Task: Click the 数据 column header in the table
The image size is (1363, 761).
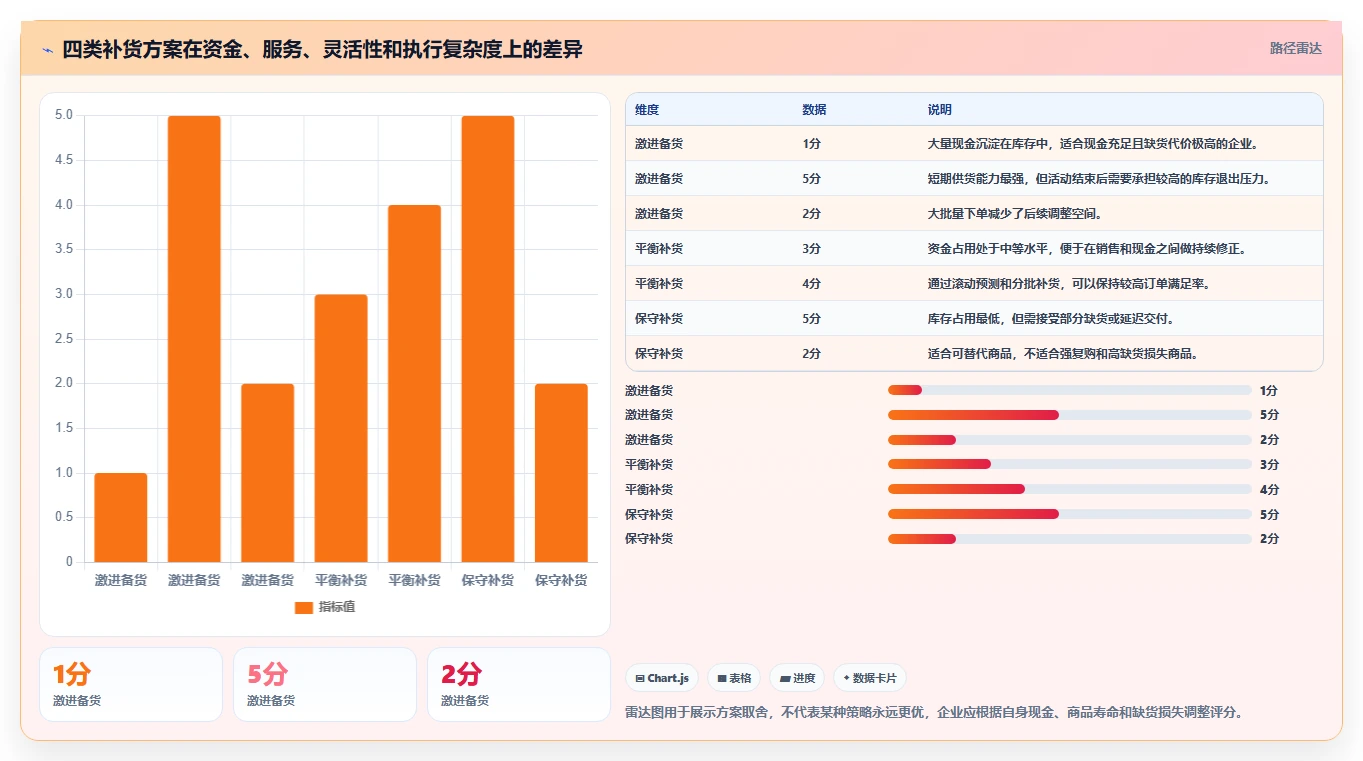Action: [814, 110]
